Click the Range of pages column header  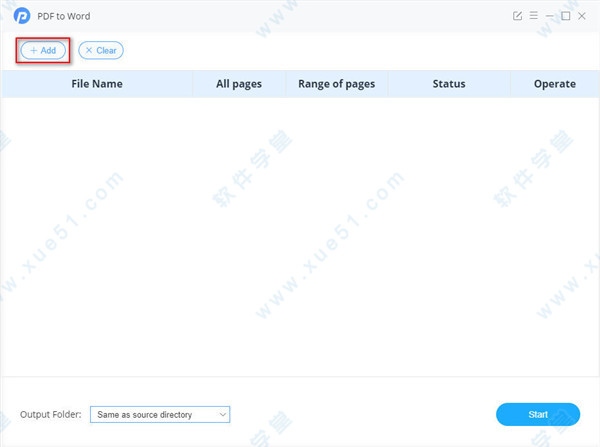[x=337, y=84]
